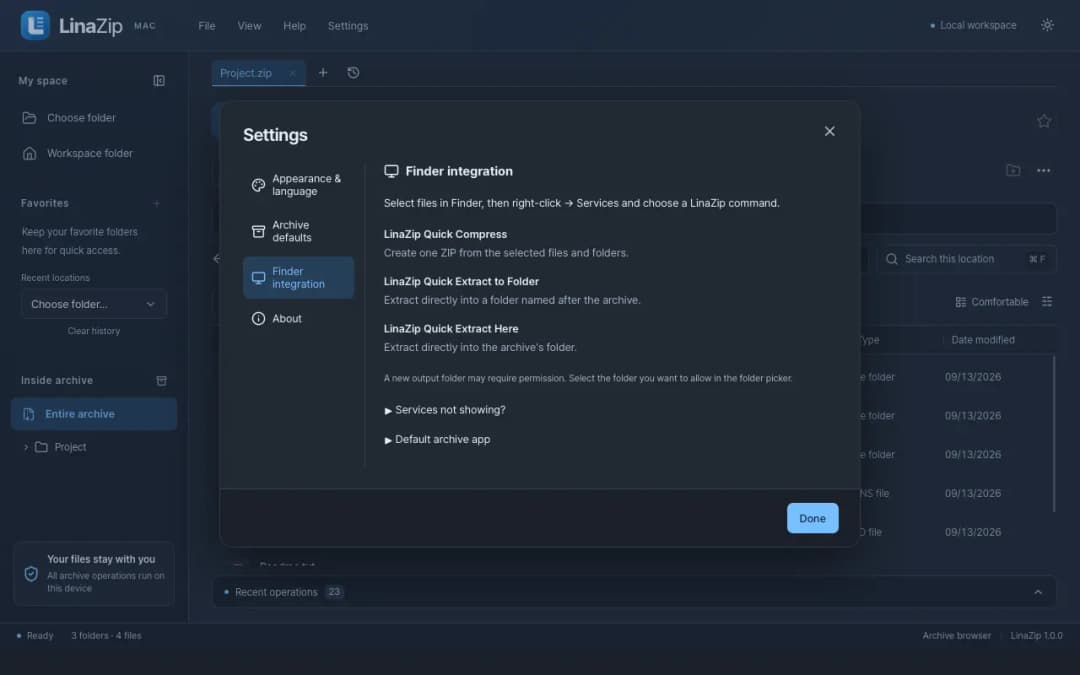Screen dimensions: 1080x675
Task: Close the Settings dialog with X
Action: click(829, 131)
